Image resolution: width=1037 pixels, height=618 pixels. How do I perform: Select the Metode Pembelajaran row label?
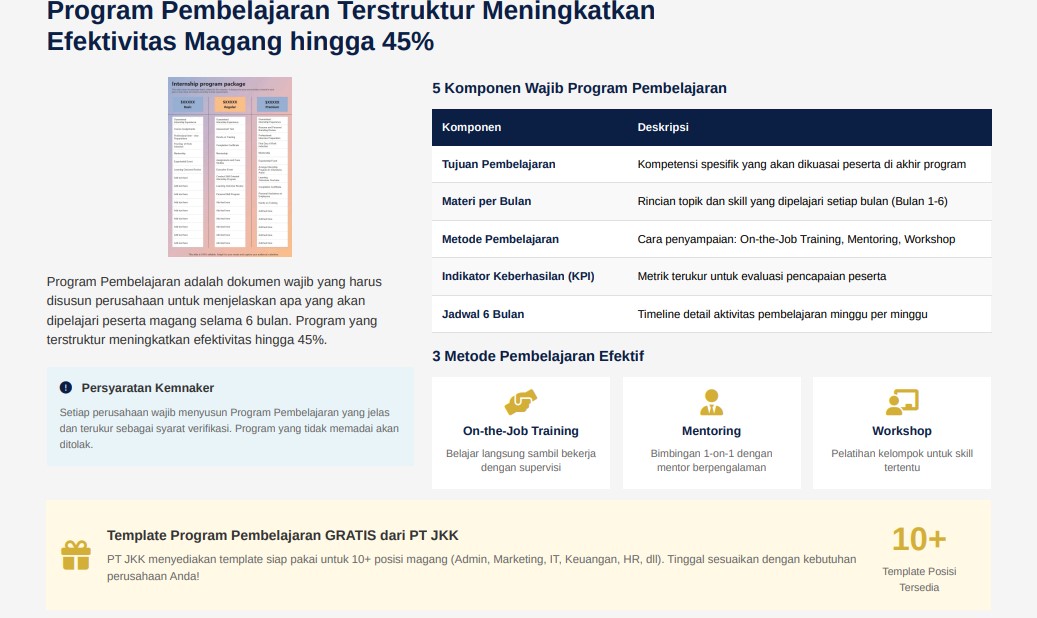(500, 239)
